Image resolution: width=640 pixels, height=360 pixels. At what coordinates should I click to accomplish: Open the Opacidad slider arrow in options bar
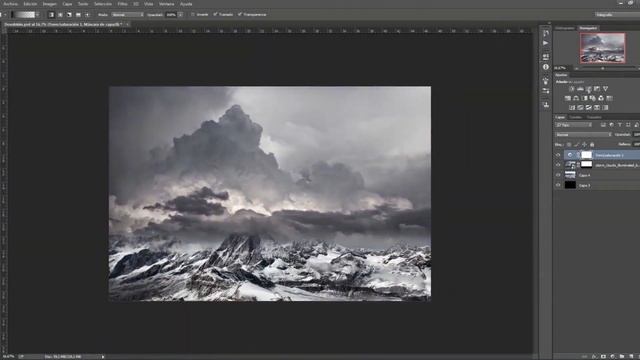[x=180, y=15]
